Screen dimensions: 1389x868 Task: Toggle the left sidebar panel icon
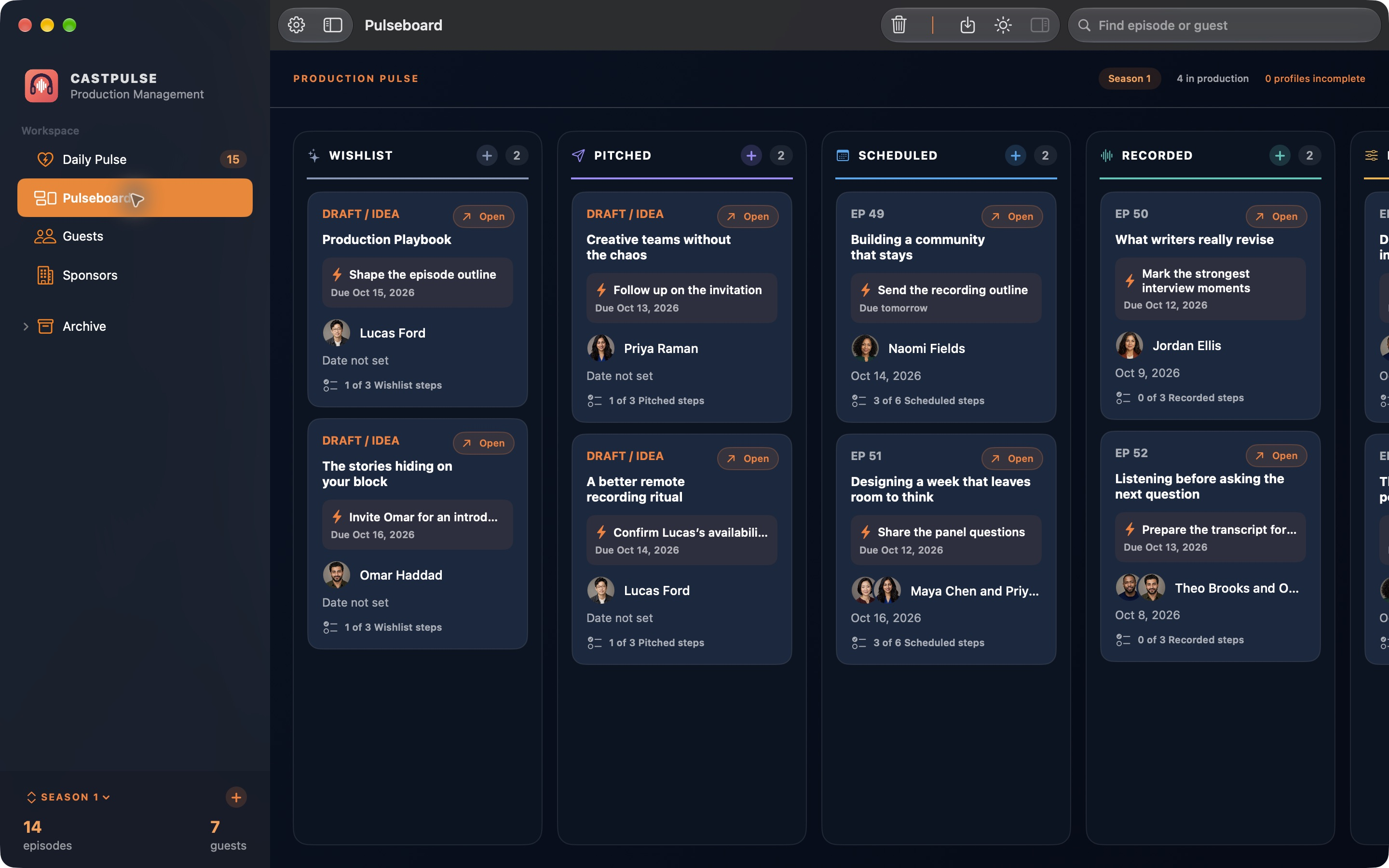tap(333, 25)
